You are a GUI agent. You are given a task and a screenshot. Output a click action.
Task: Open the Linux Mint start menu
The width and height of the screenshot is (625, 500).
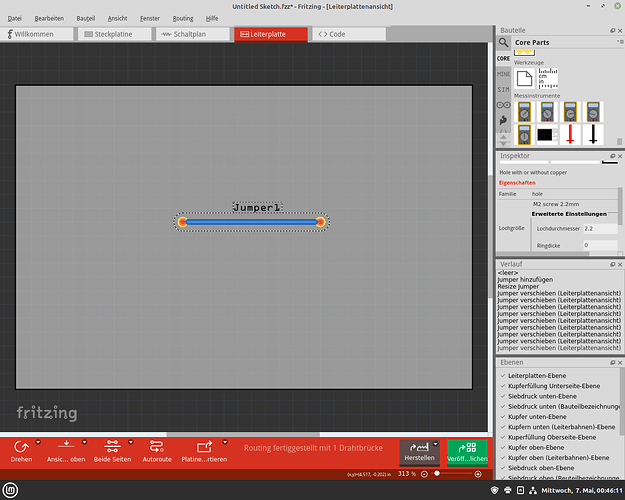pyautogui.click(x=10, y=490)
